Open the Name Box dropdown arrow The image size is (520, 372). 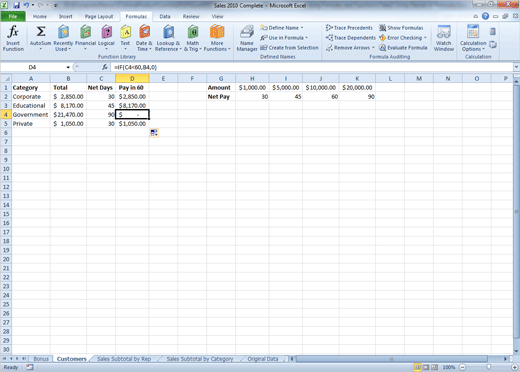point(68,67)
